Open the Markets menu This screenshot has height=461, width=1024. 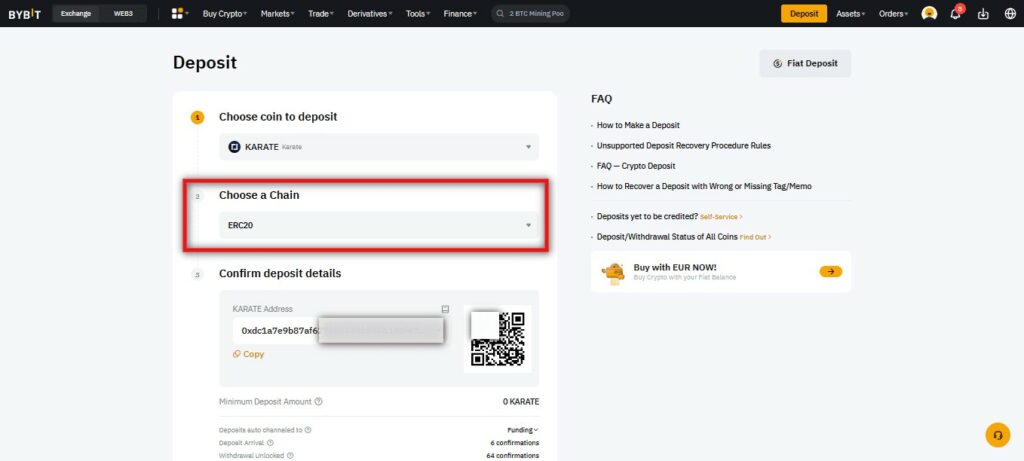coord(278,14)
